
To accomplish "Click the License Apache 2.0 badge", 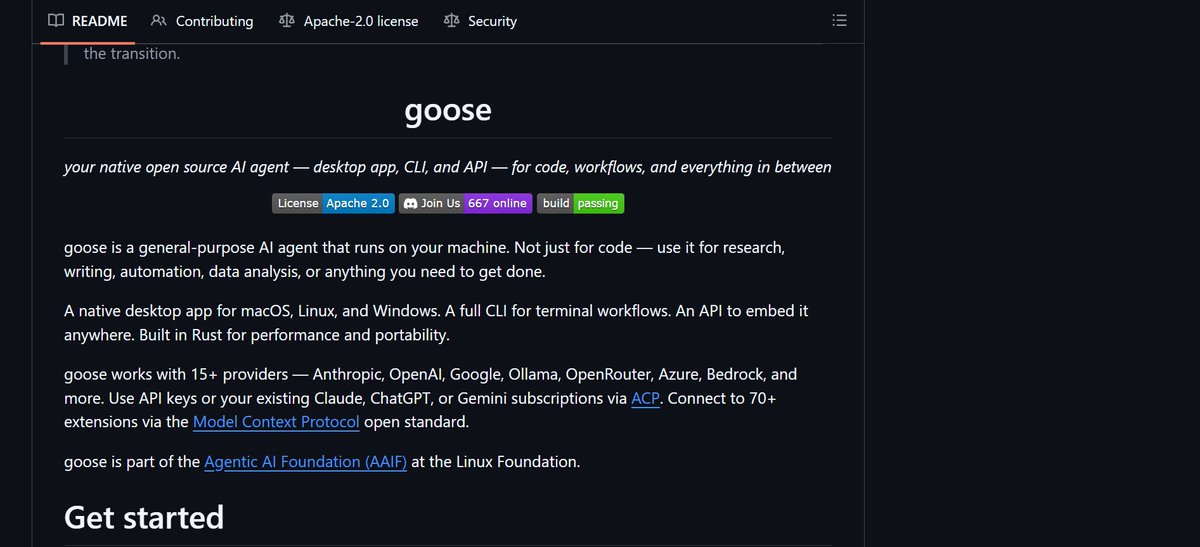I will (x=333, y=203).
